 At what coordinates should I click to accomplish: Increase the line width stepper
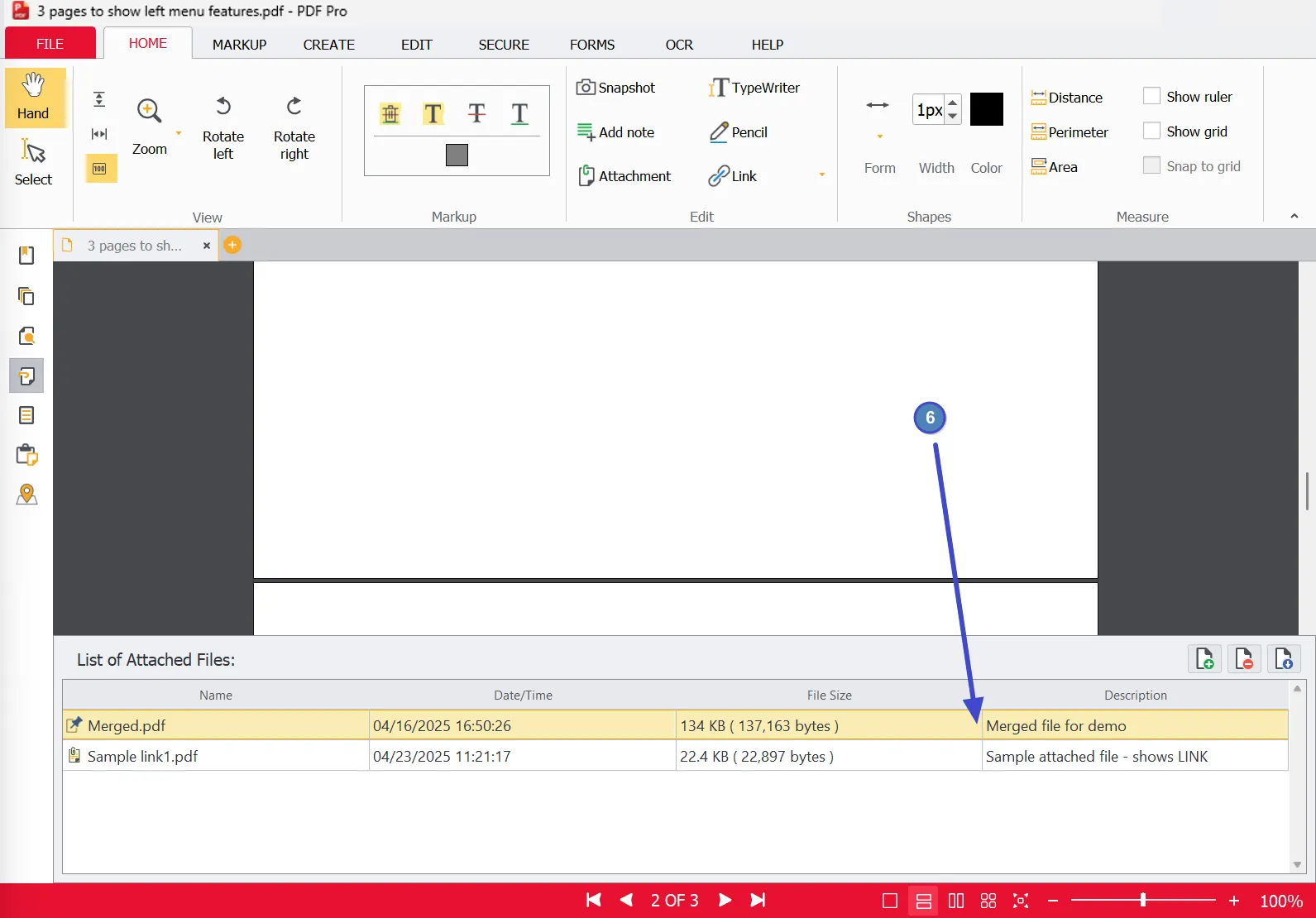pos(953,103)
